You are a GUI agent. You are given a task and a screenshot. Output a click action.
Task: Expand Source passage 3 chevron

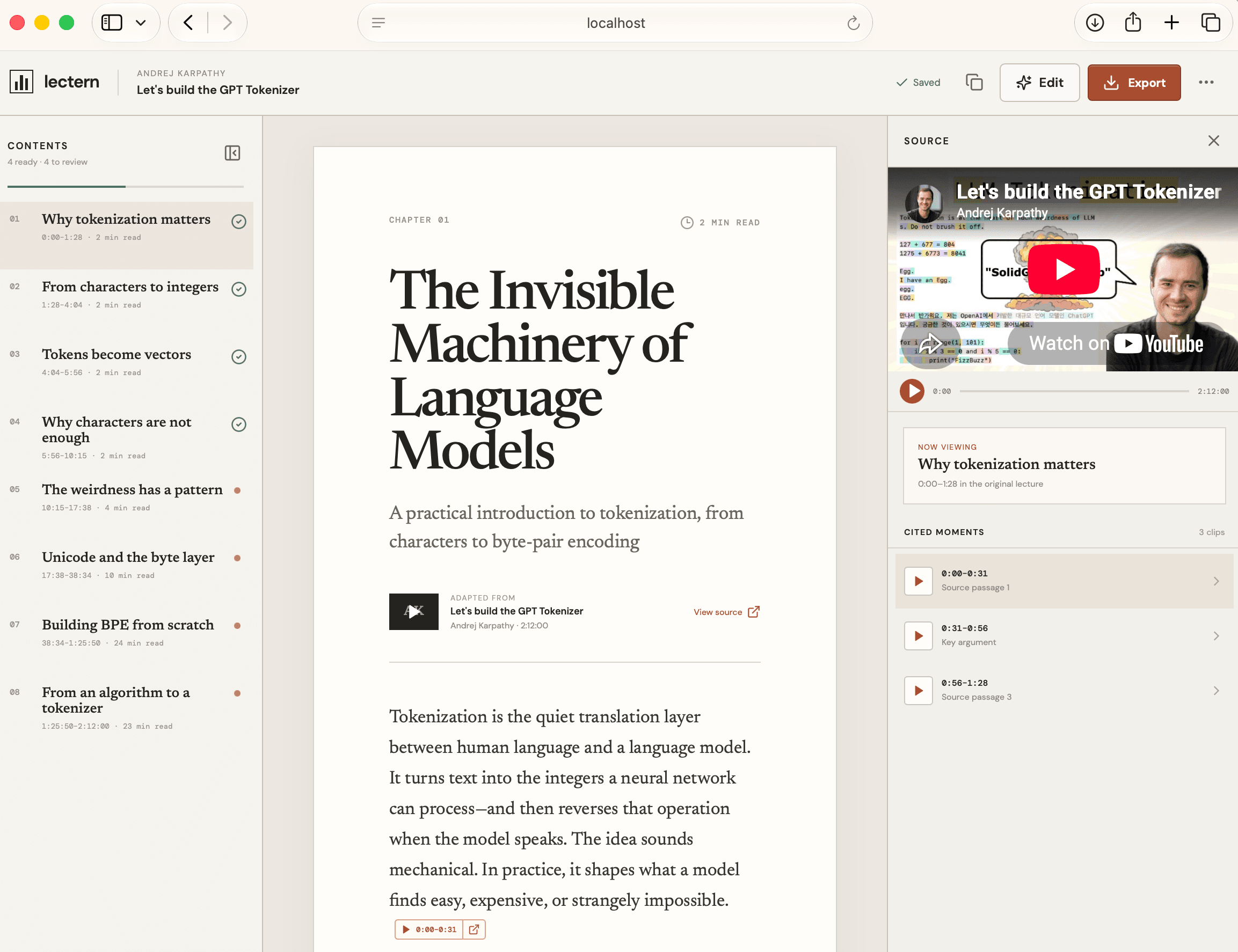[1216, 690]
